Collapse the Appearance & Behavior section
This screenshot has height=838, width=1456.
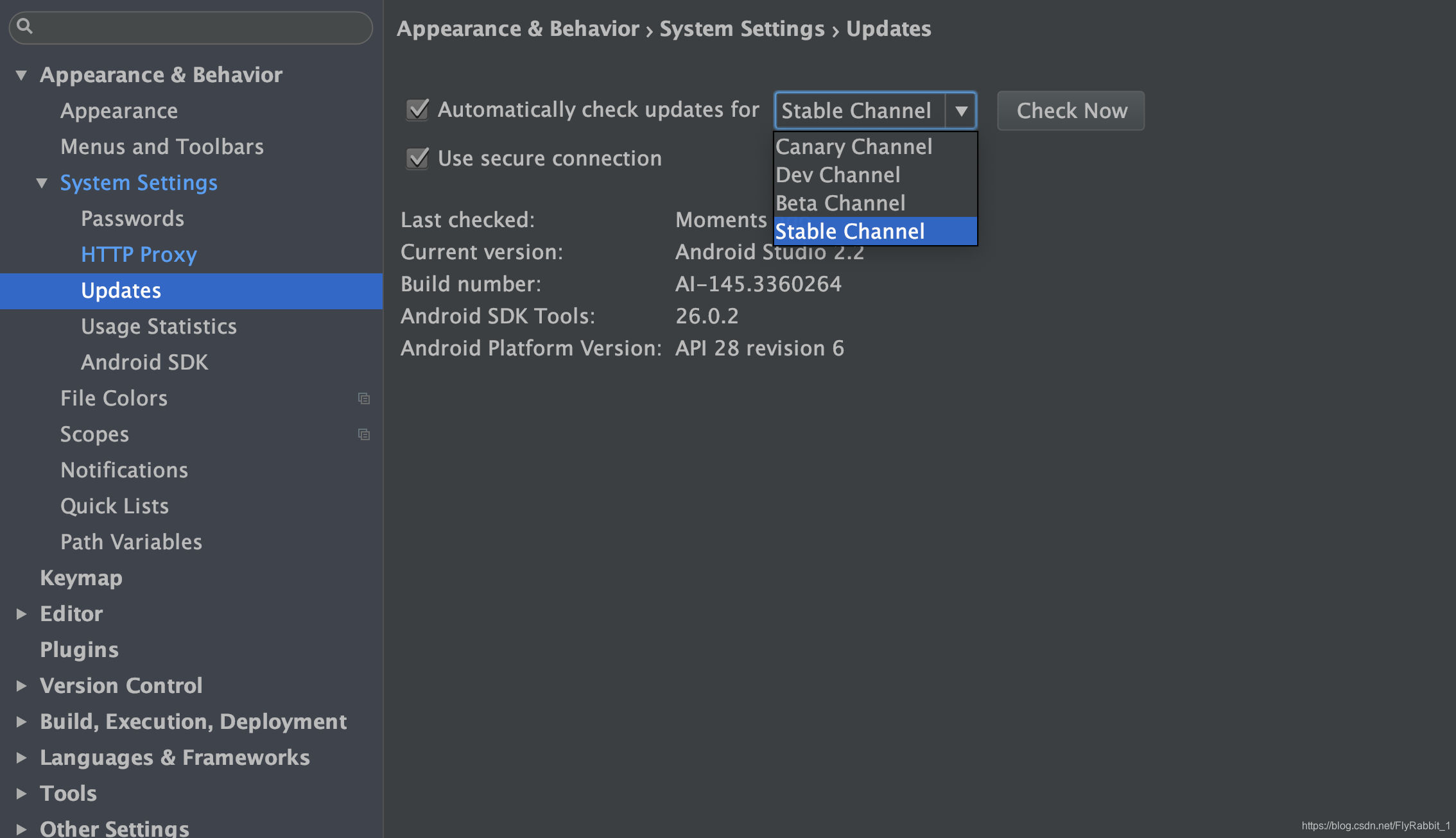pos(21,75)
